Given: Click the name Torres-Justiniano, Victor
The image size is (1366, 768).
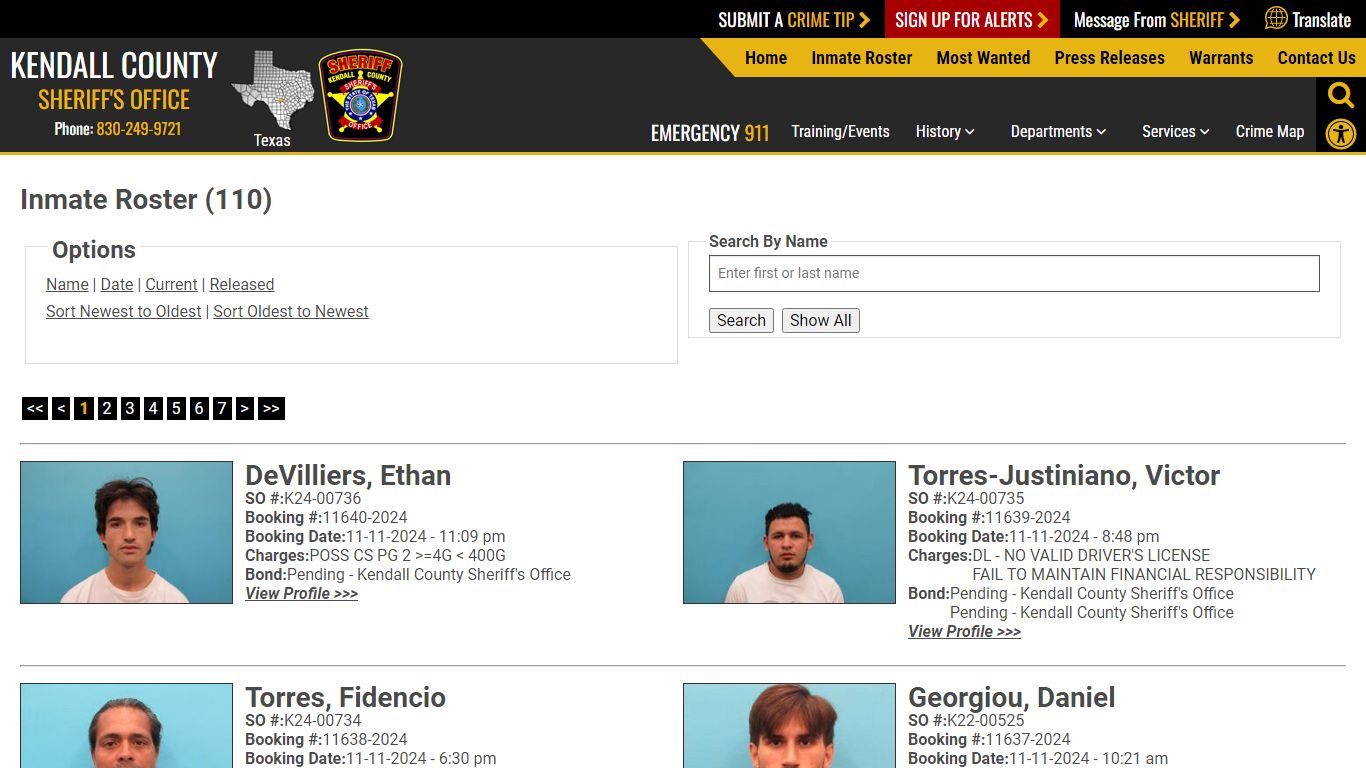Looking at the screenshot, I should coord(1064,475).
